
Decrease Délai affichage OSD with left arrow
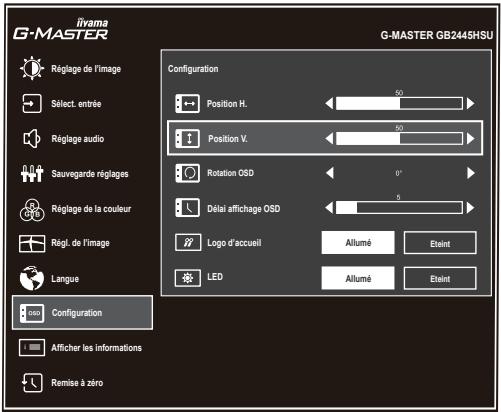click(329, 208)
